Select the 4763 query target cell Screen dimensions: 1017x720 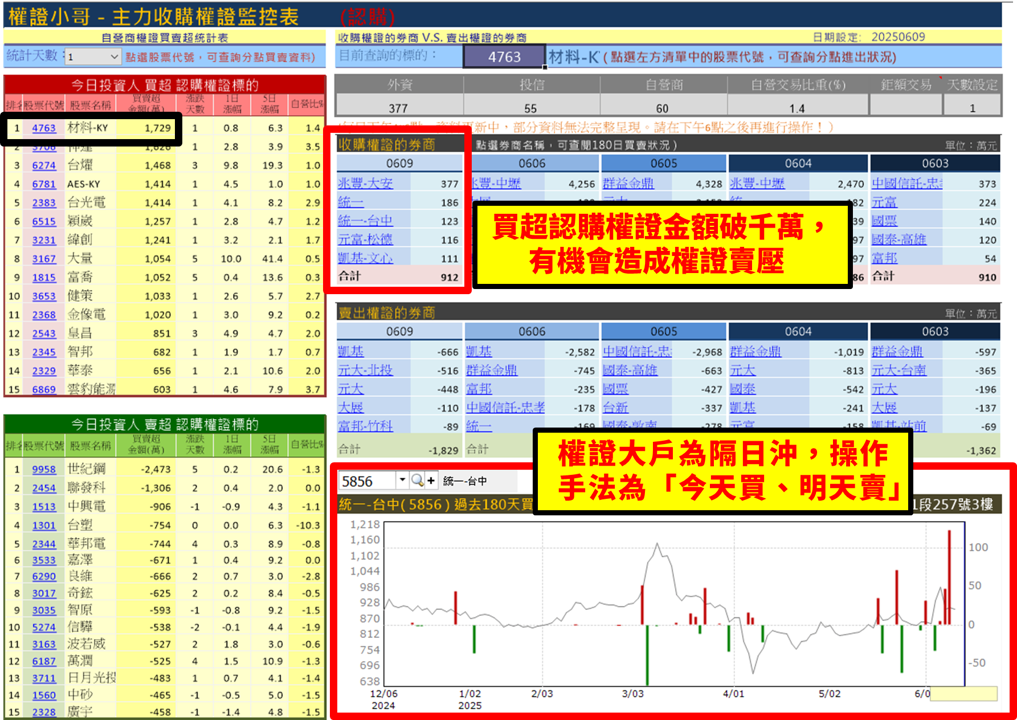[x=504, y=57]
